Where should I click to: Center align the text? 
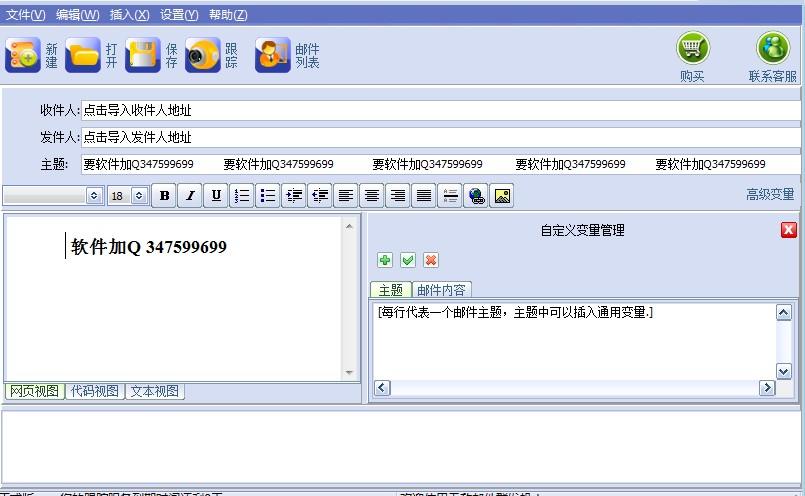point(372,196)
